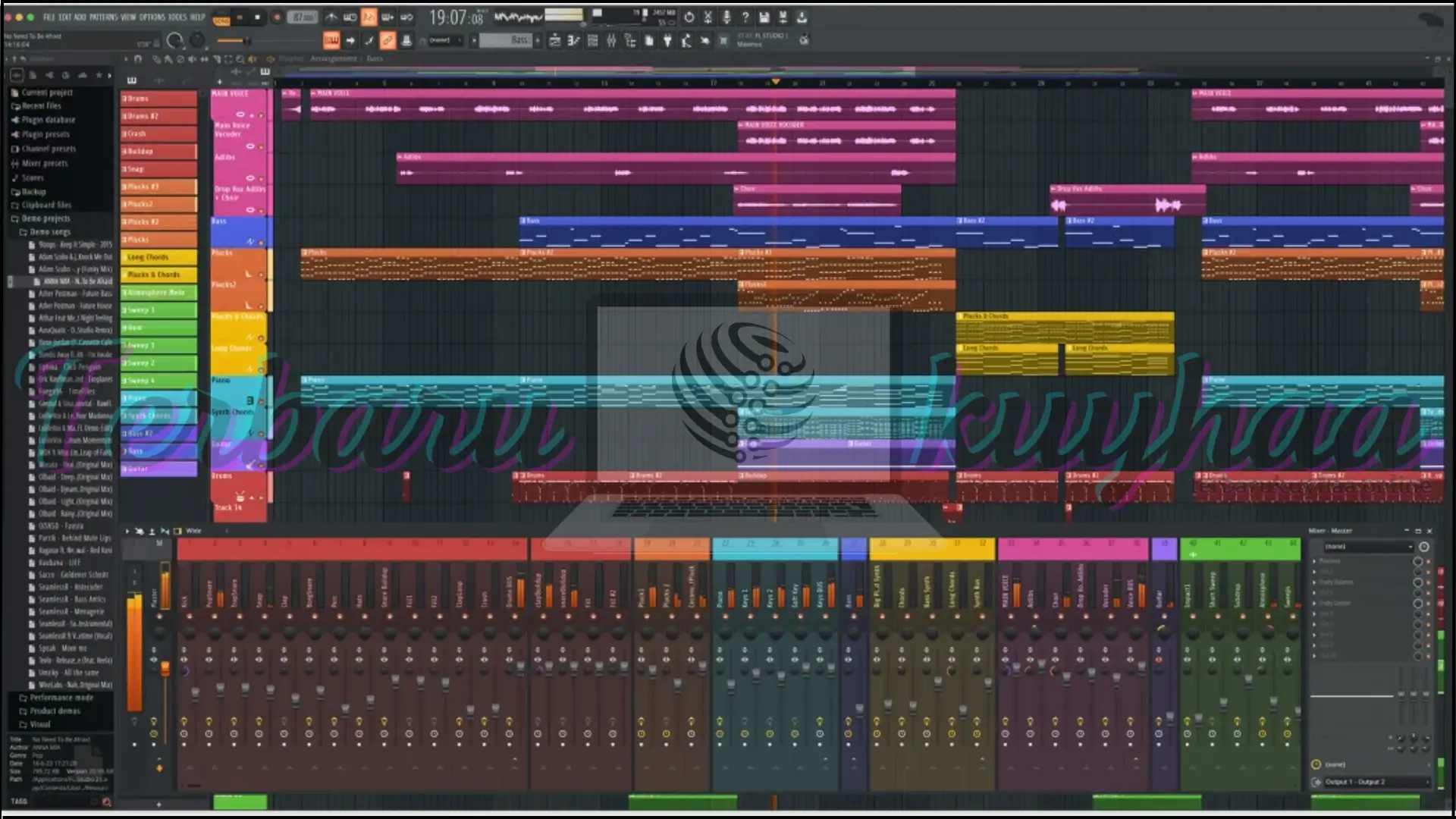Click the orange master pitch slider
The height and width of the screenshot is (819, 1456).
[246, 41]
